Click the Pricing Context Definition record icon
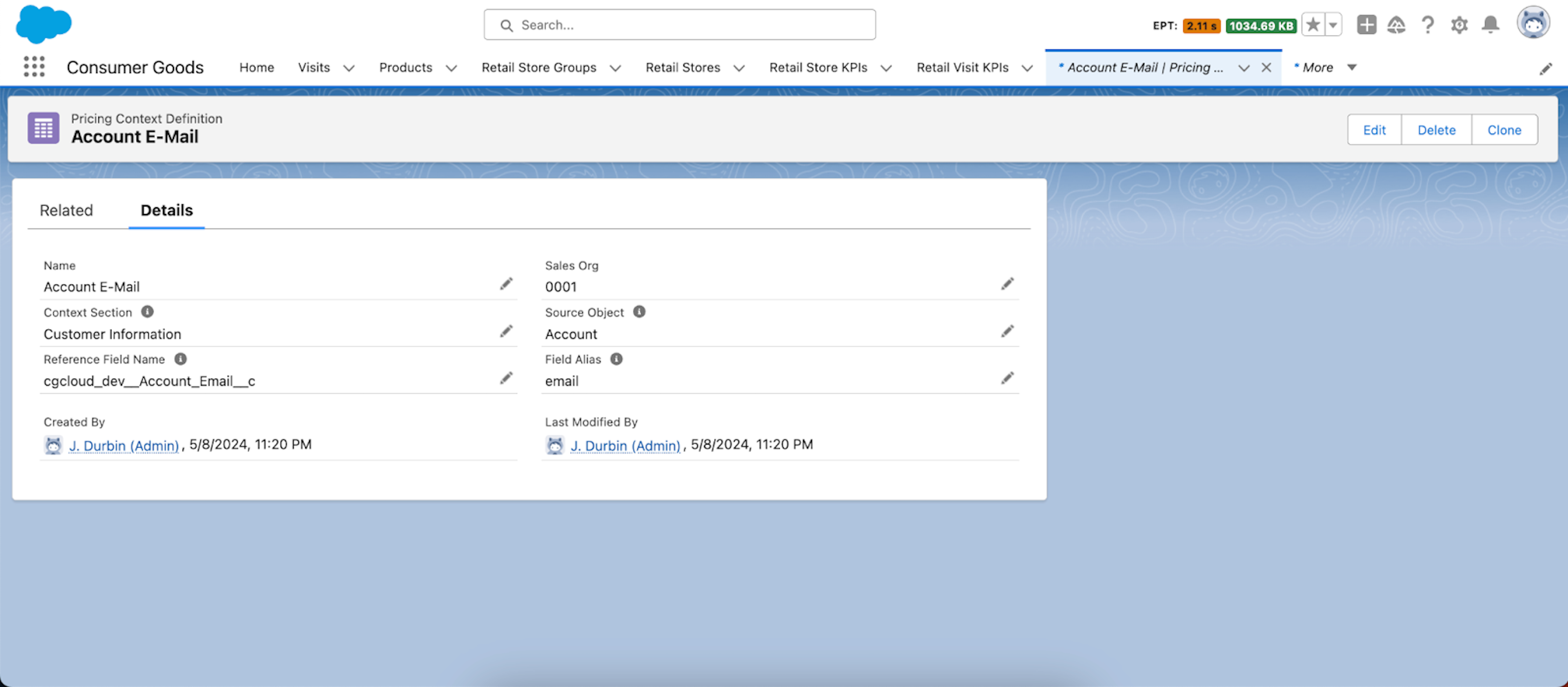 (43, 128)
